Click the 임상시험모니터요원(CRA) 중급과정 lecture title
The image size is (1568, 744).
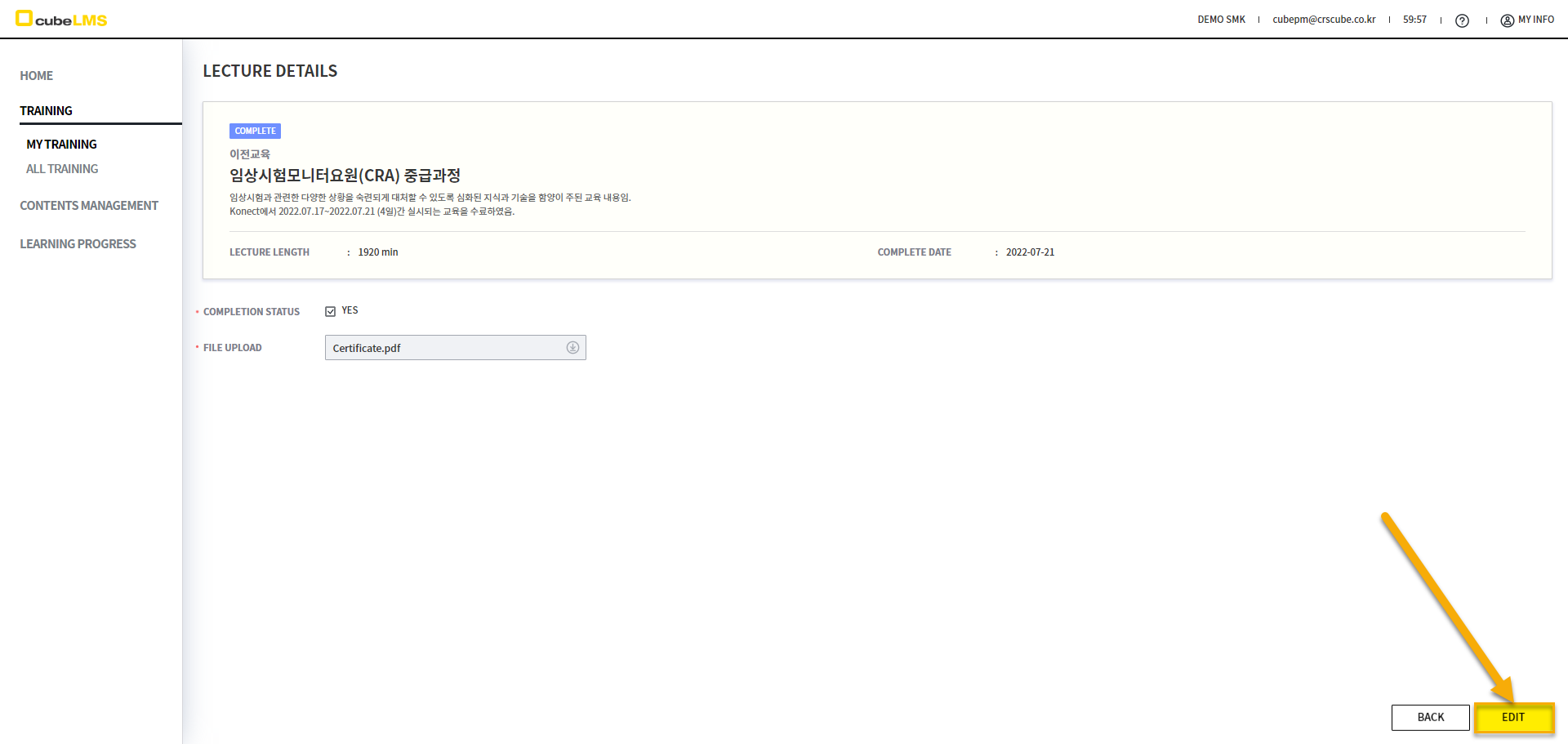(x=345, y=176)
